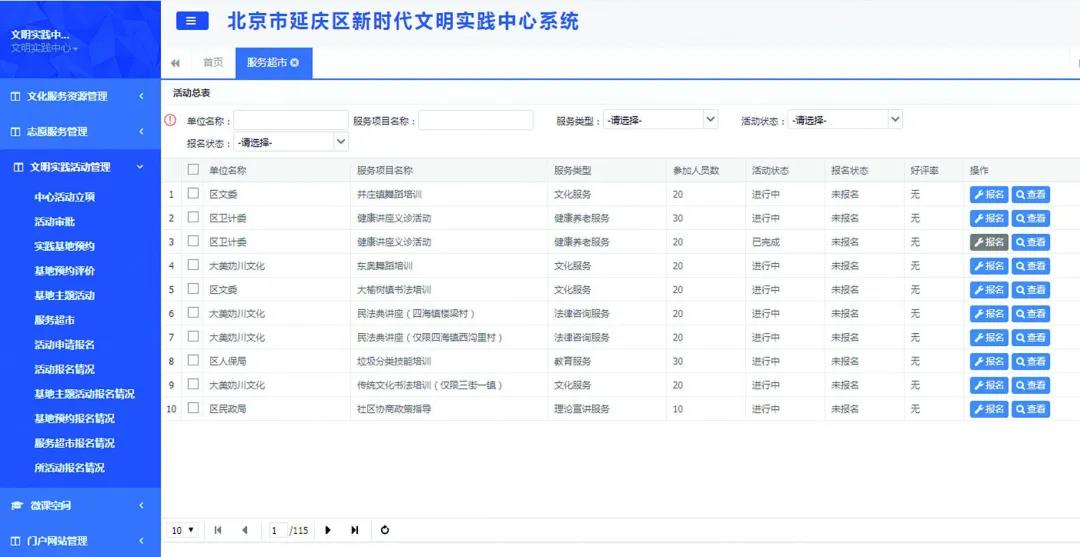Click 报名 button for 井庄镇舞蹈培训
The image size is (1080, 557).
pos(988,194)
